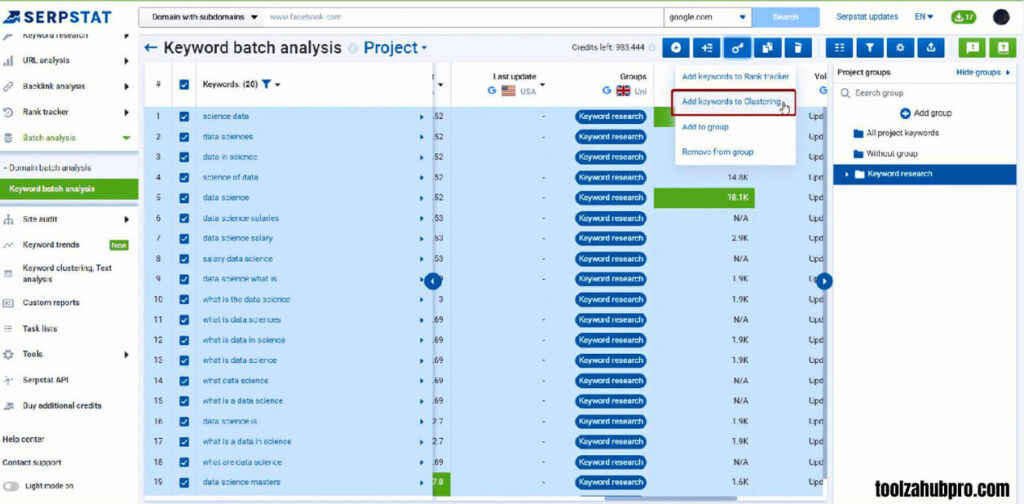Expand the Keyword research group tree item

(x=847, y=174)
